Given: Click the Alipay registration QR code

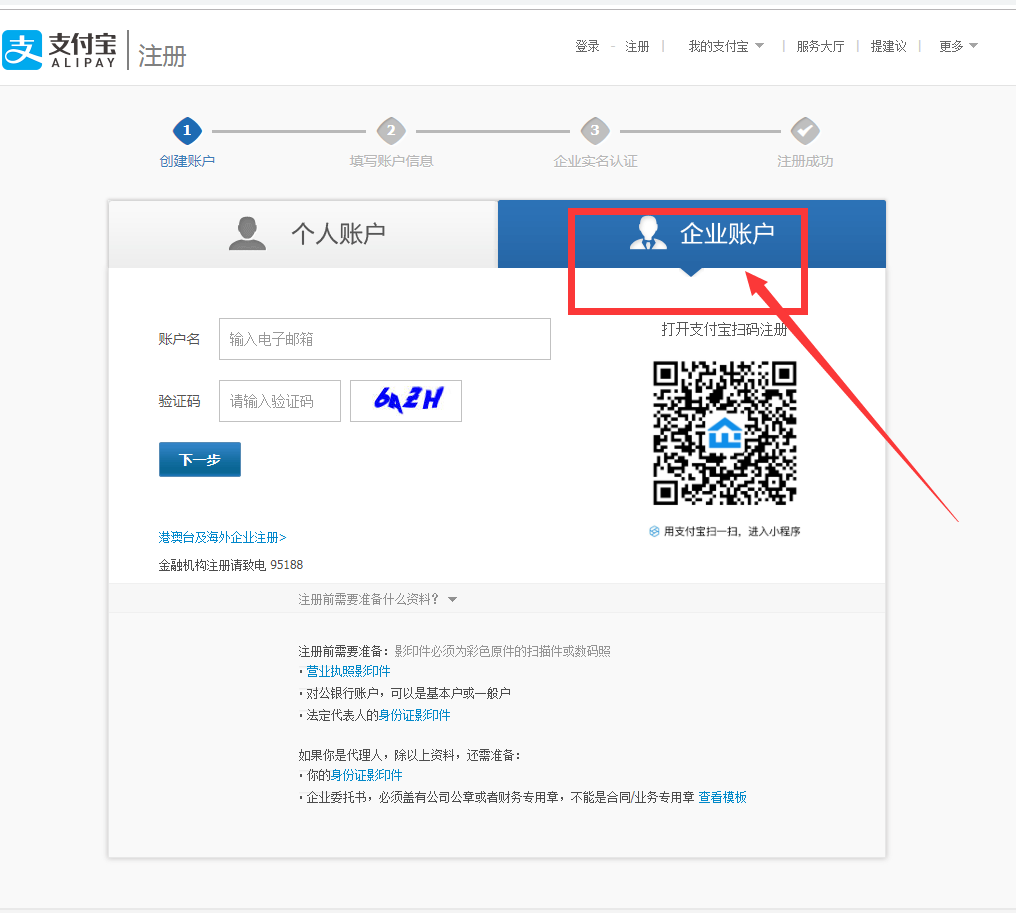Looking at the screenshot, I should click(x=725, y=433).
